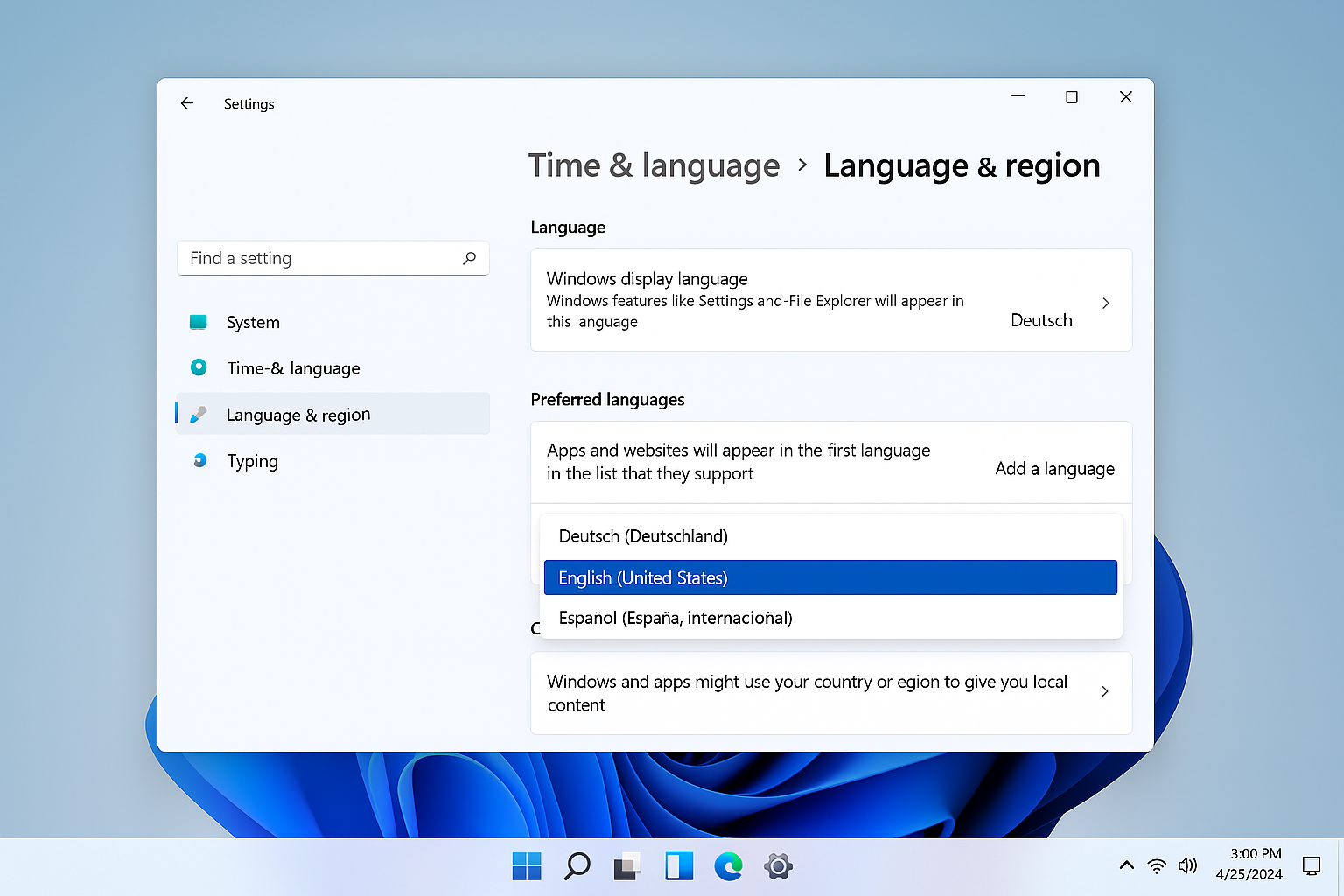Open the volume speaker tray icon
This screenshot has height=896, width=1344.
[1187, 865]
